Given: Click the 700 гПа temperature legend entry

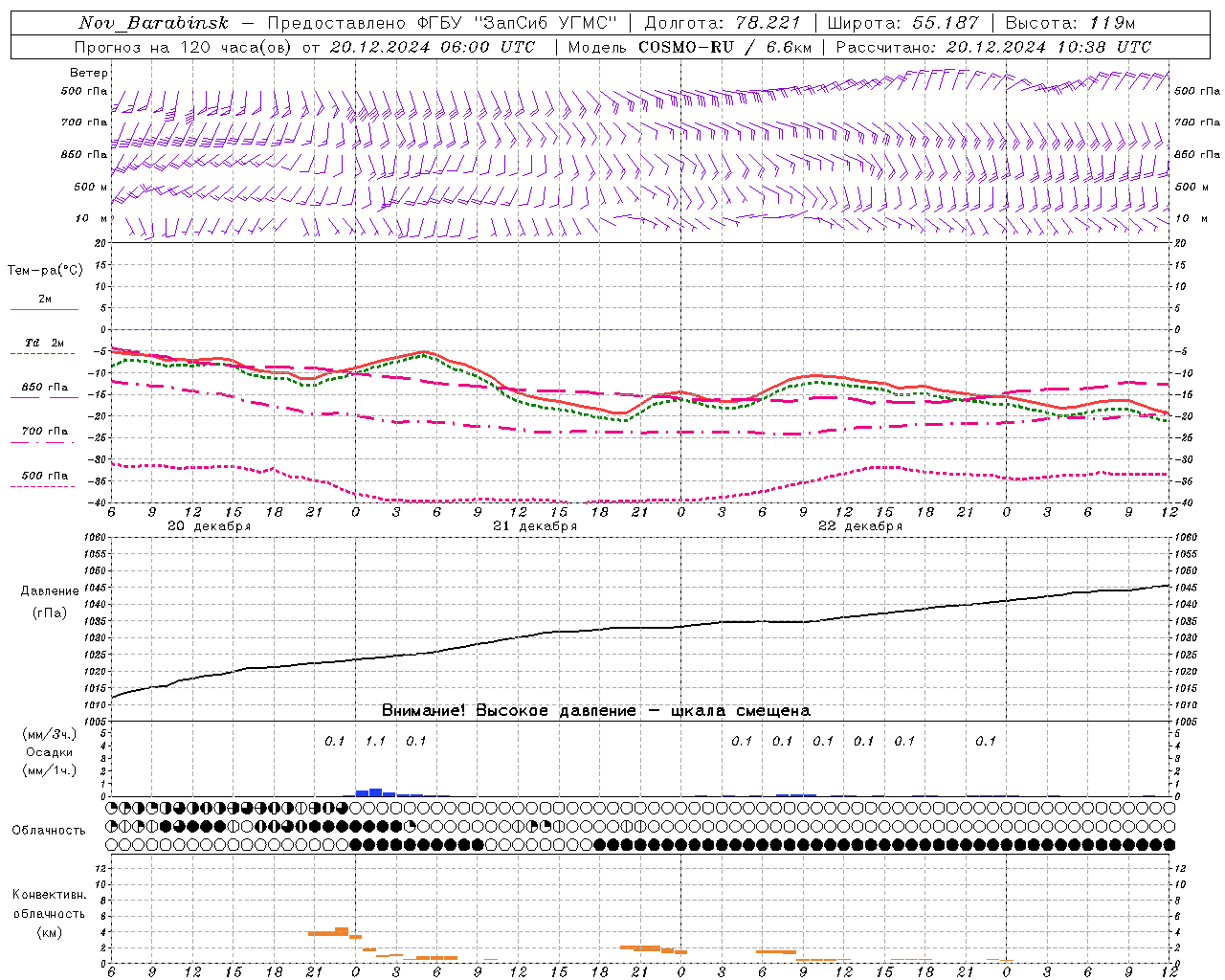Looking at the screenshot, I should 44,432.
